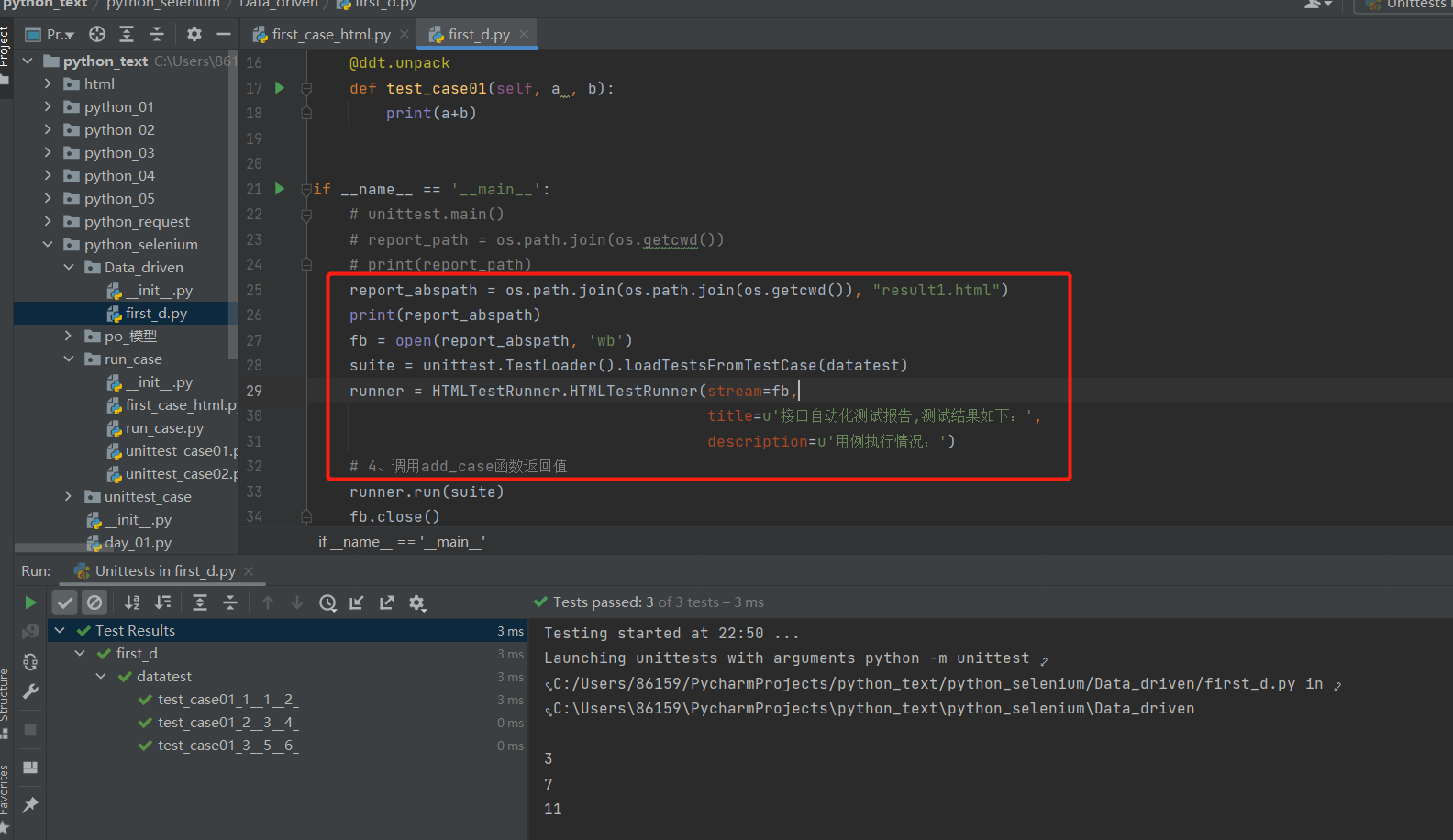Go to next failed test arrow
The height and width of the screenshot is (840, 1453).
click(x=297, y=602)
